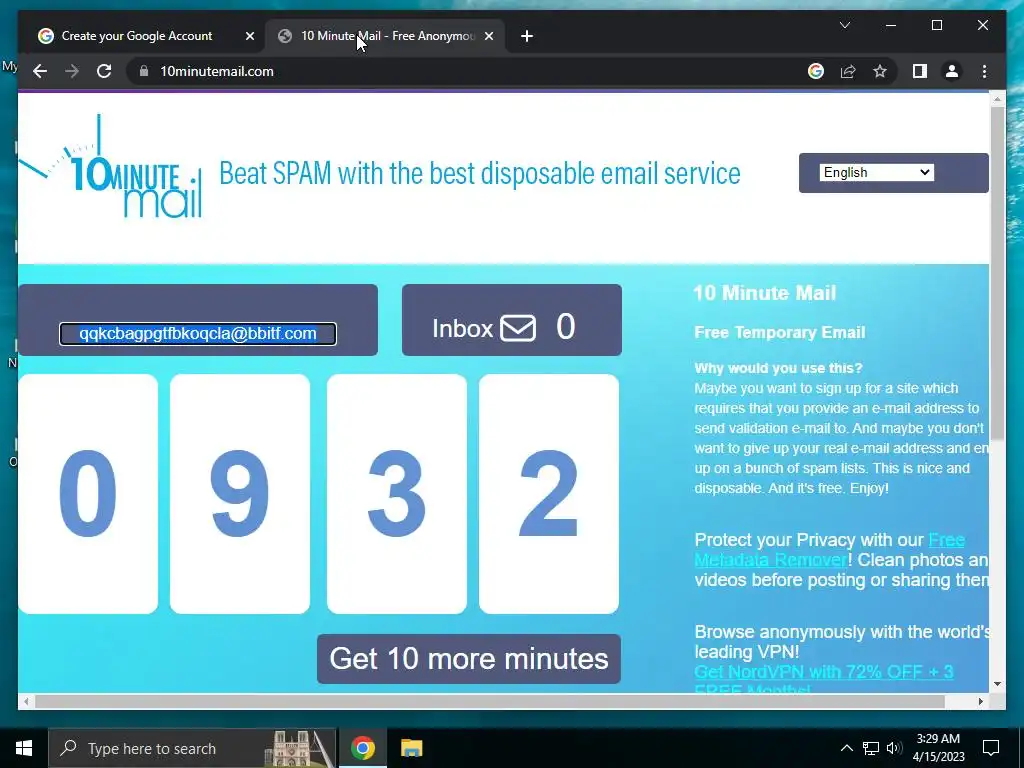
Task: Go back to the previous page
Action: 40,71
